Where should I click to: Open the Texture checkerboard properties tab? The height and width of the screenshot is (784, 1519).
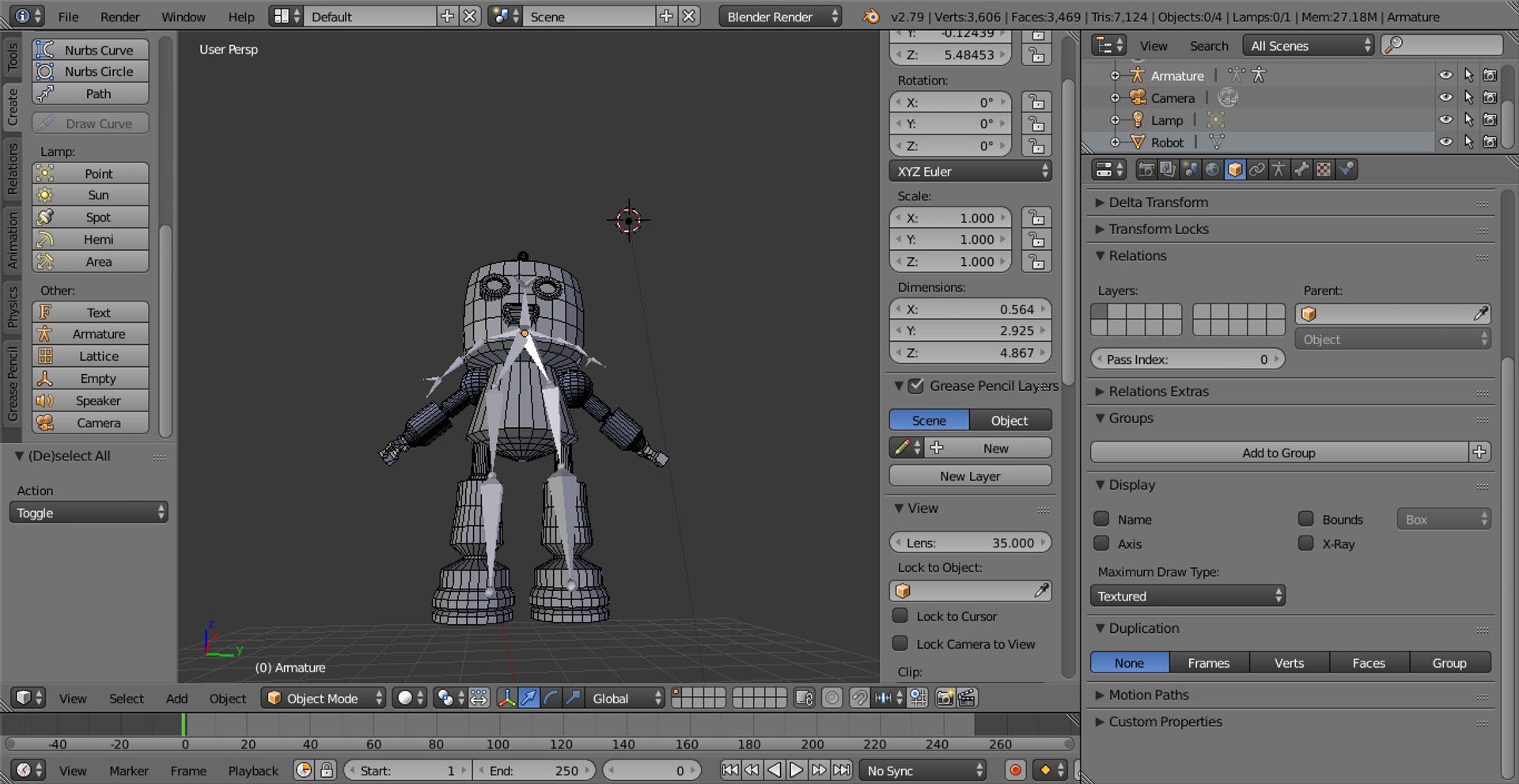pyautogui.click(x=1323, y=169)
